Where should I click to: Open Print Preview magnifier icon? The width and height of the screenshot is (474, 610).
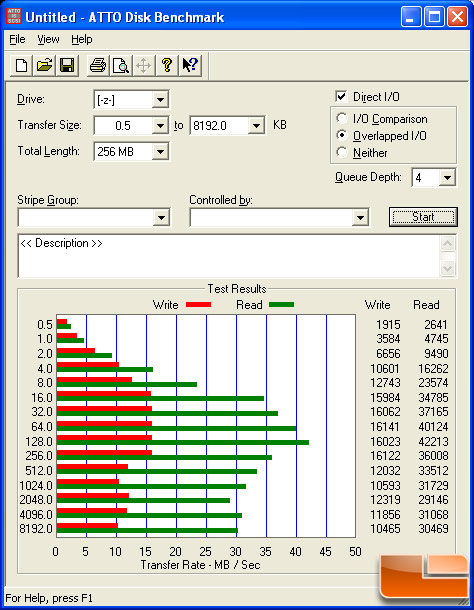pyautogui.click(x=121, y=65)
